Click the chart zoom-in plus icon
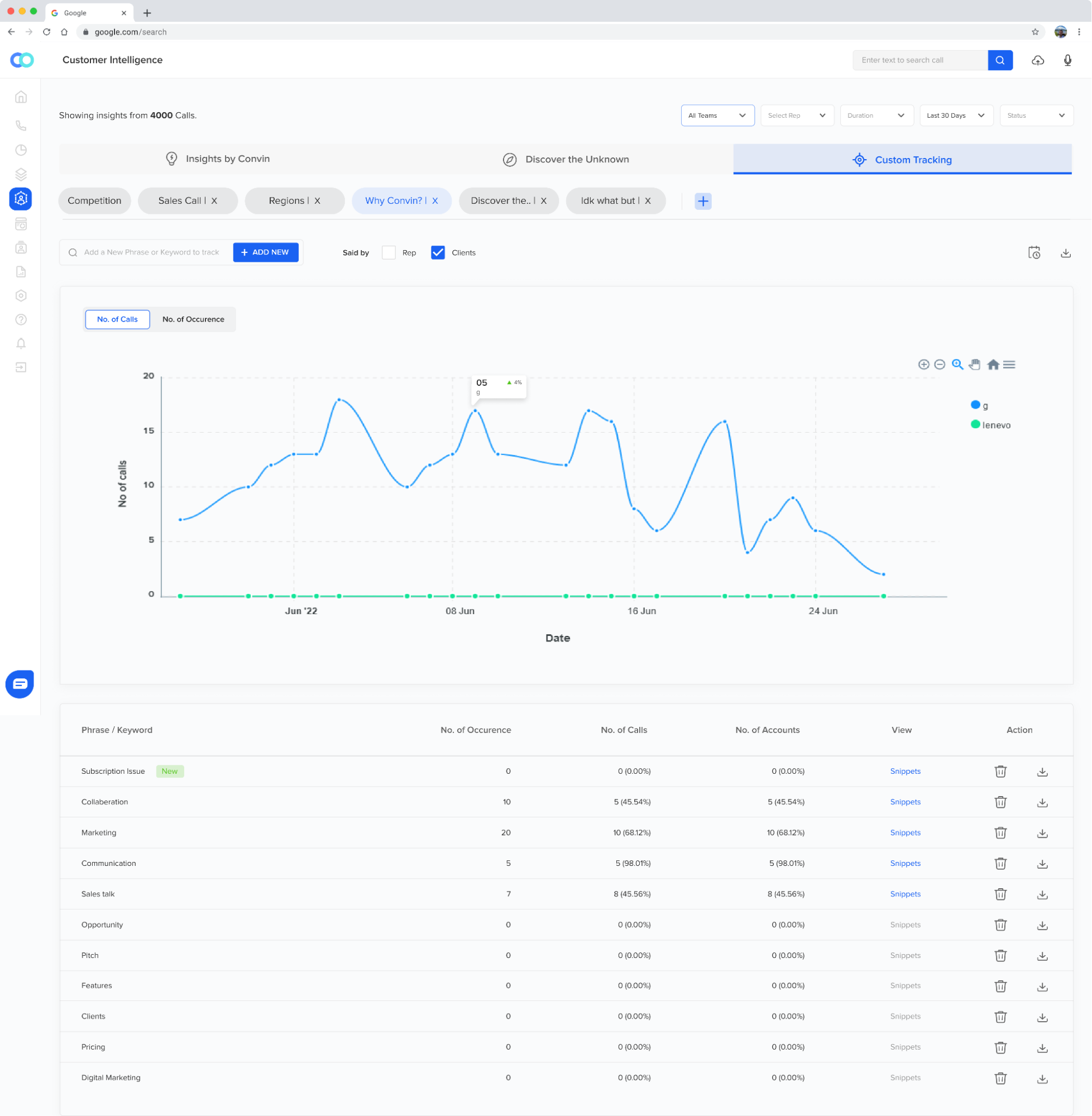The height and width of the screenshot is (1116, 1092). point(923,365)
